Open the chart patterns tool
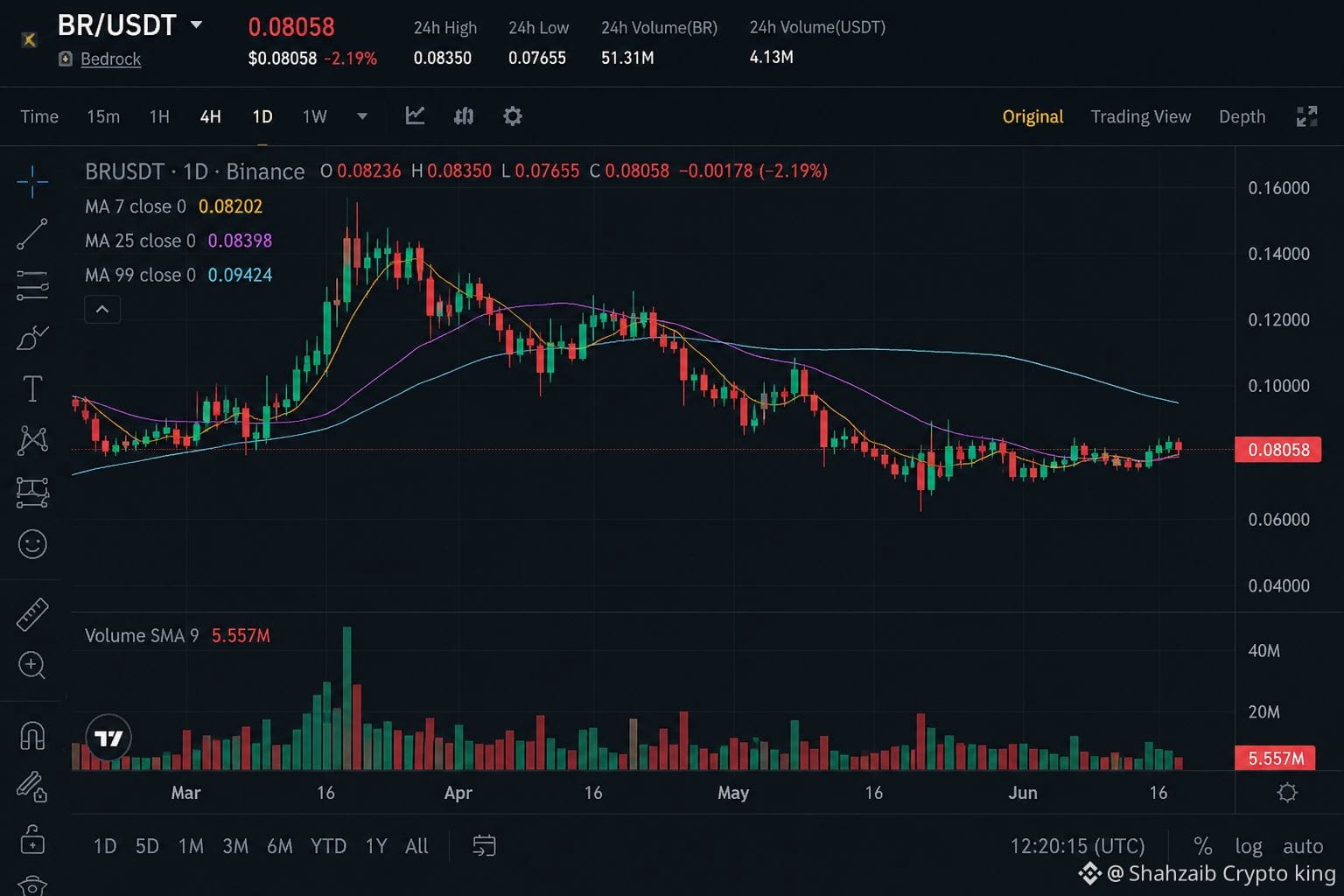This screenshot has width=1344, height=896. (32, 440)
